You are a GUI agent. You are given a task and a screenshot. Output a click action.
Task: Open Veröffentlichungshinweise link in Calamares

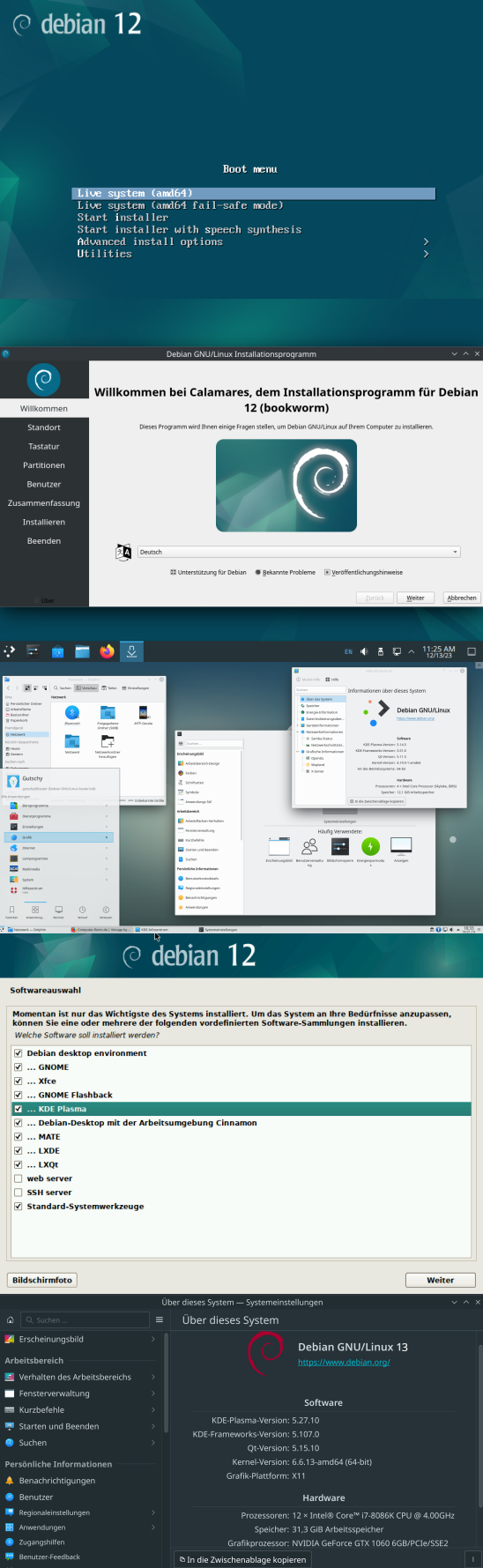tap(363, 573)
